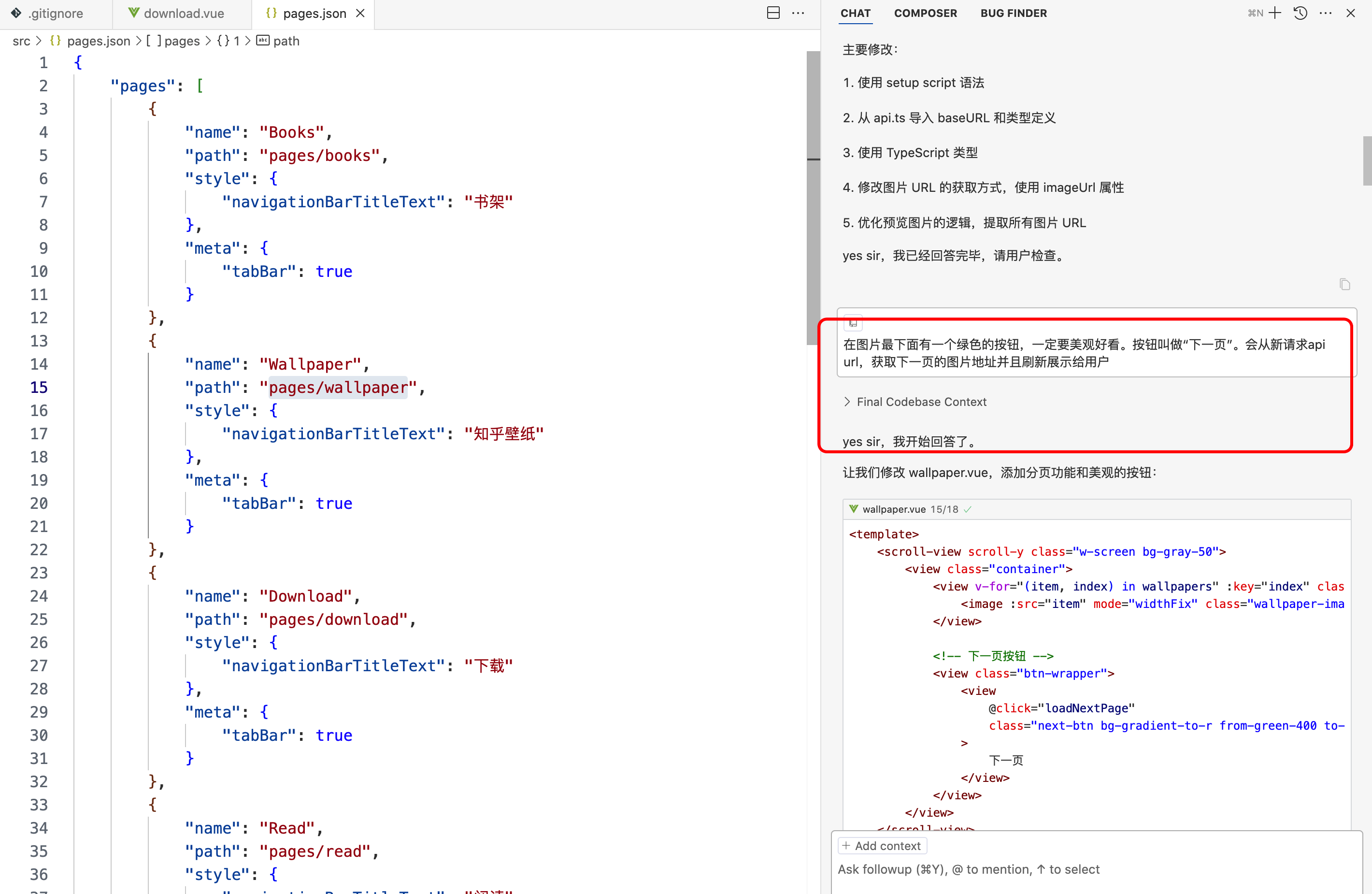Click the copy icon in chat response
Screen dimensions: 1372x894
click(x=1345, y=284)
